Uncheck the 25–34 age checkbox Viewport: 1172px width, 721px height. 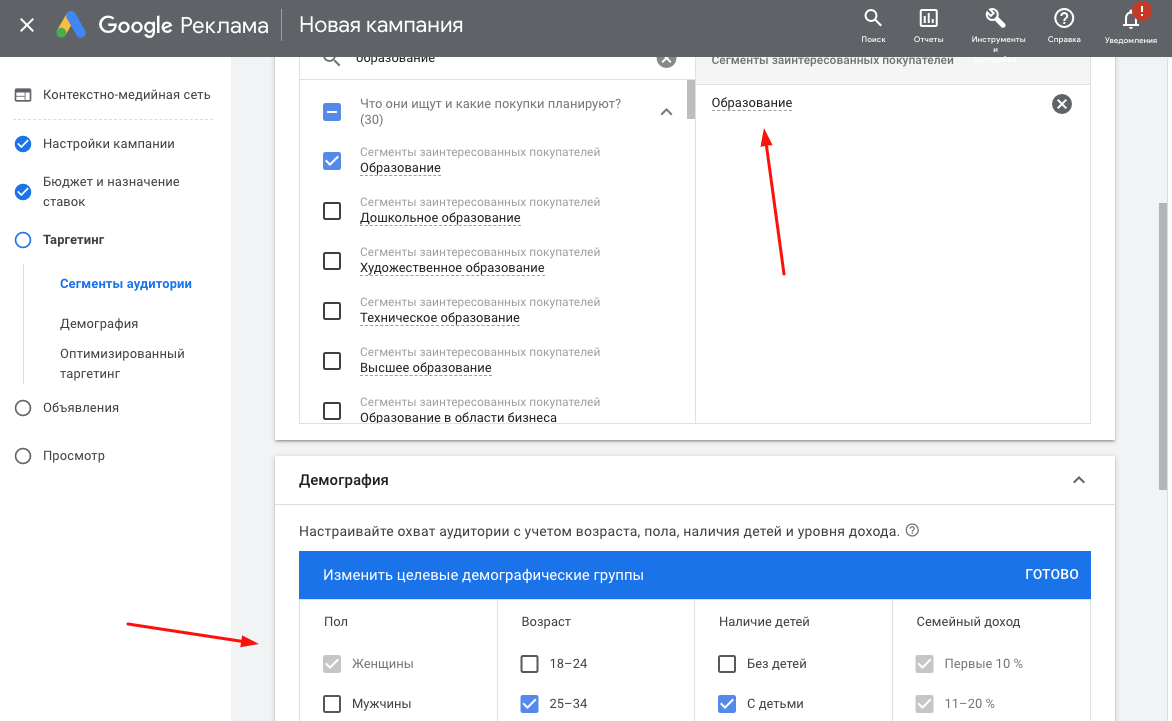point(529,704)
